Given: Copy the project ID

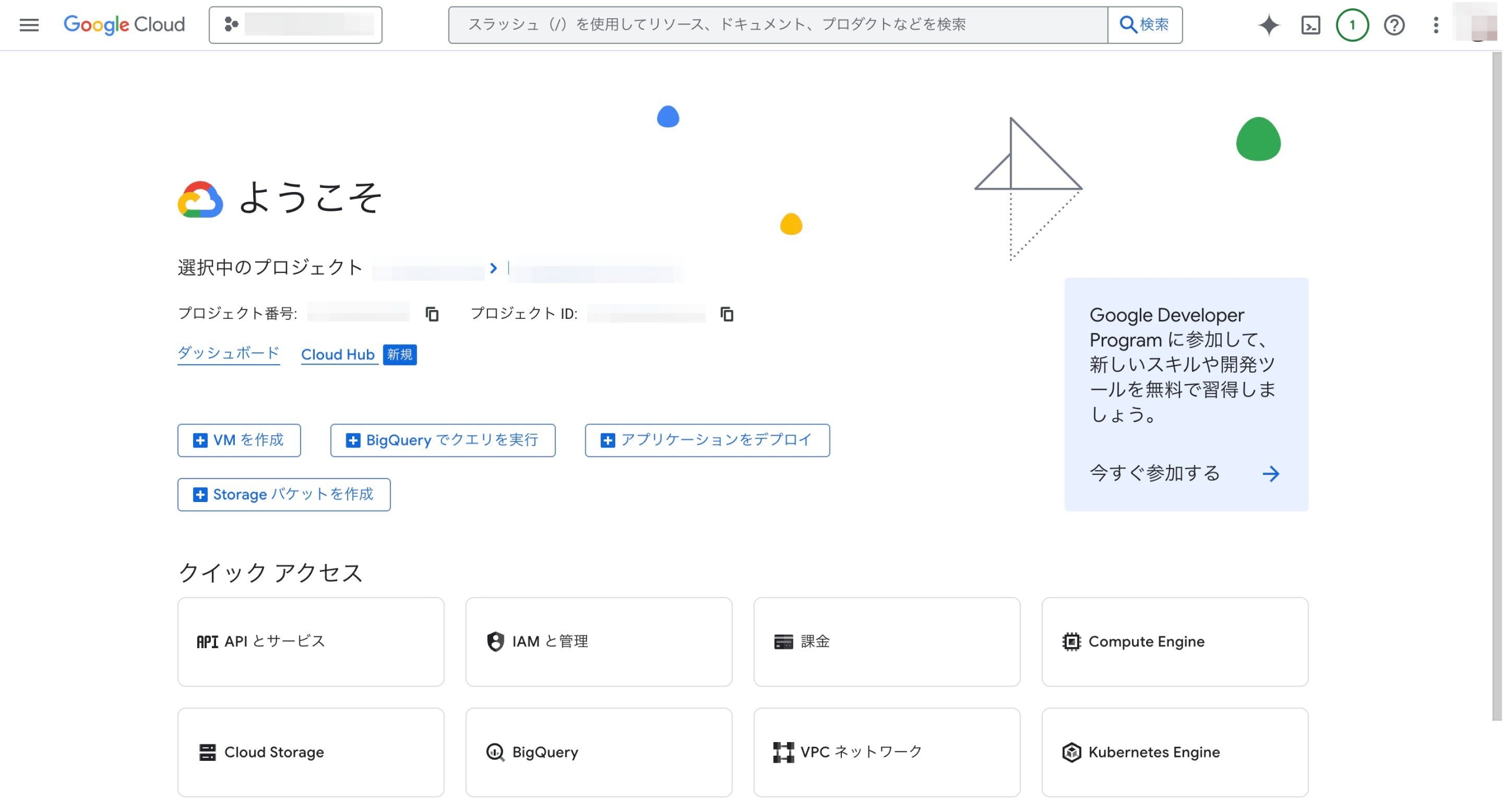Looking at the screenshot, I should pos(727,314).
